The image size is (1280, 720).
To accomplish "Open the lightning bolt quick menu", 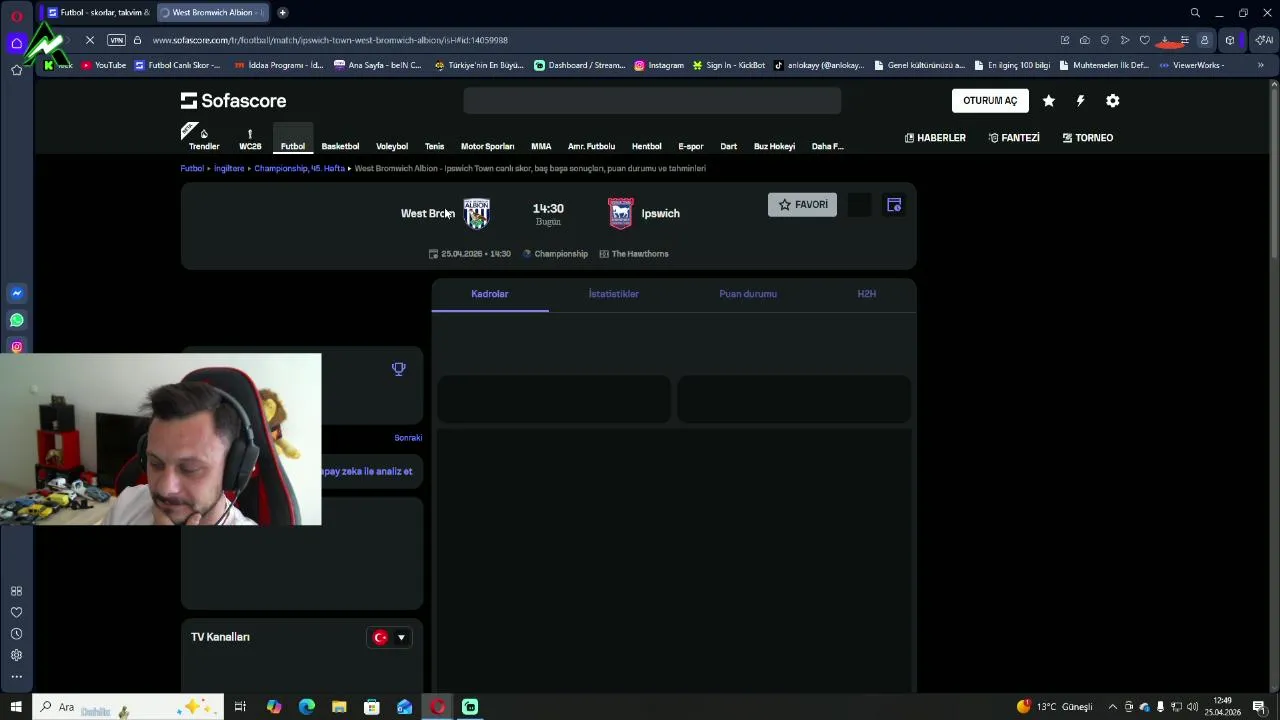I will pos(1080,101).
